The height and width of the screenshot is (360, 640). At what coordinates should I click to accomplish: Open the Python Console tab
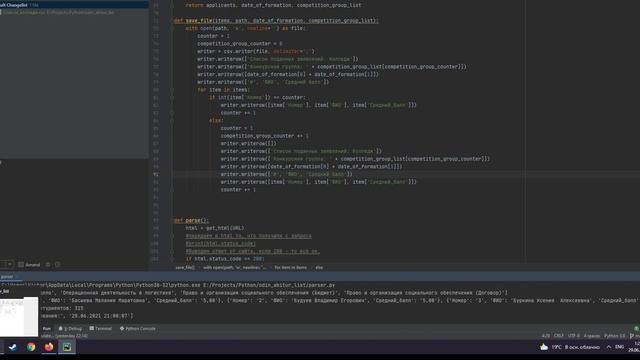pyautogui.click(x=138, y=329)
